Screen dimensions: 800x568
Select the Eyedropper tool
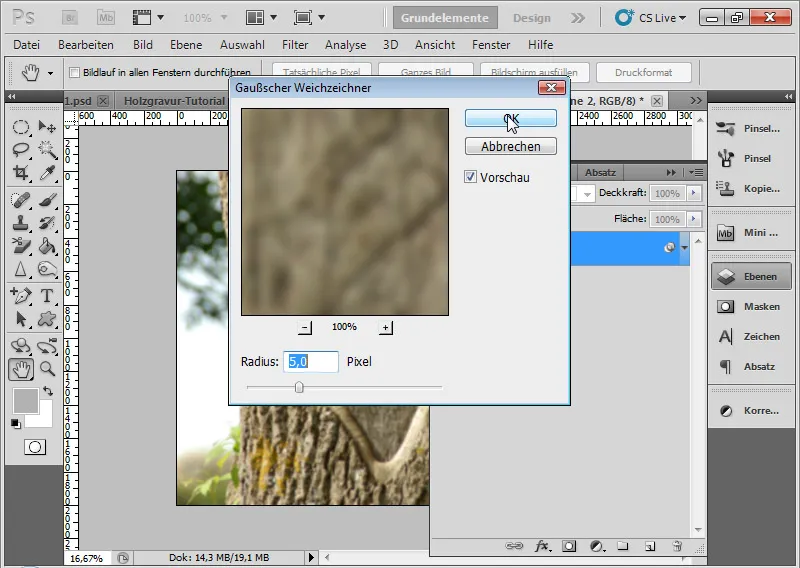click(47, 173)
